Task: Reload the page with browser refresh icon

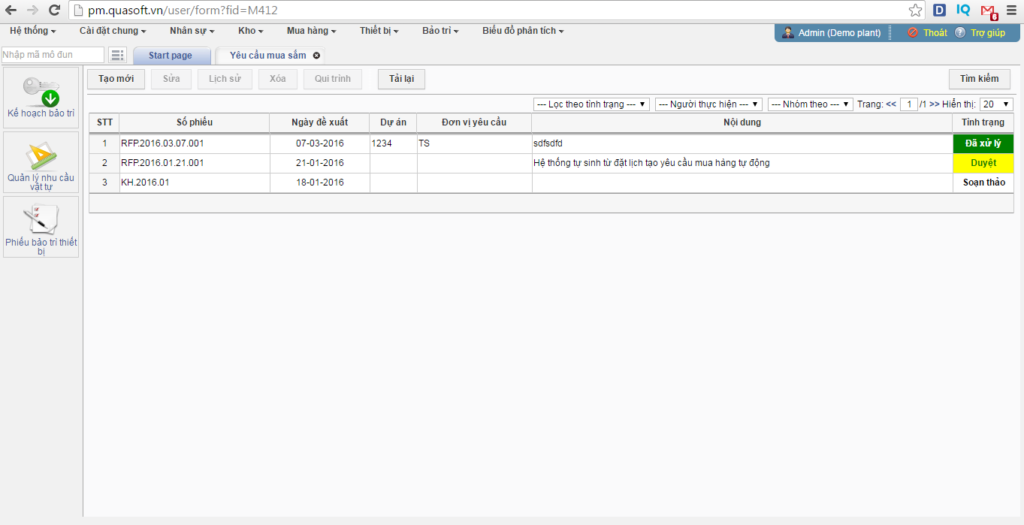Action: [55, 10]
